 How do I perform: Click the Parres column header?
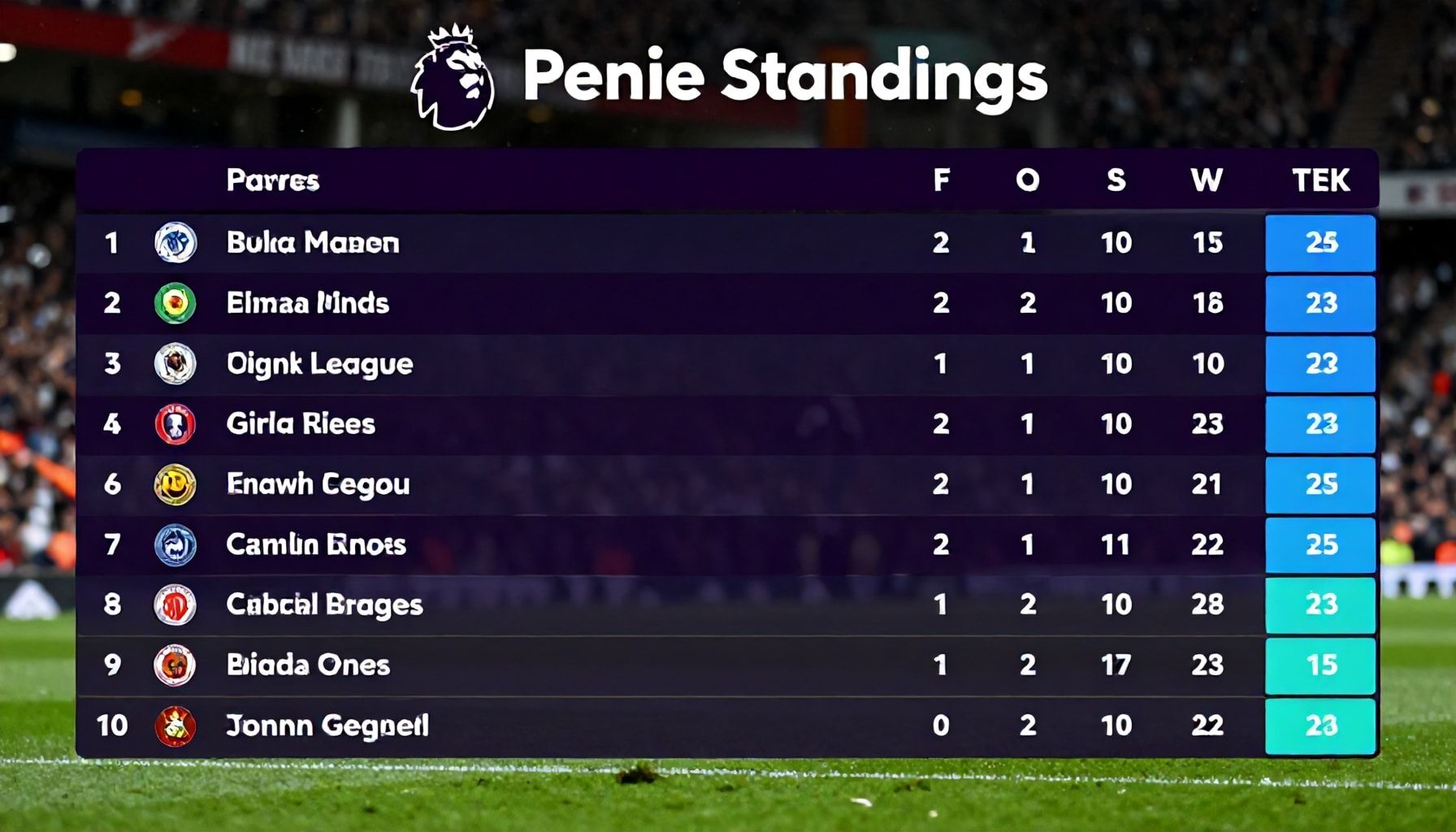pos(272,180)
